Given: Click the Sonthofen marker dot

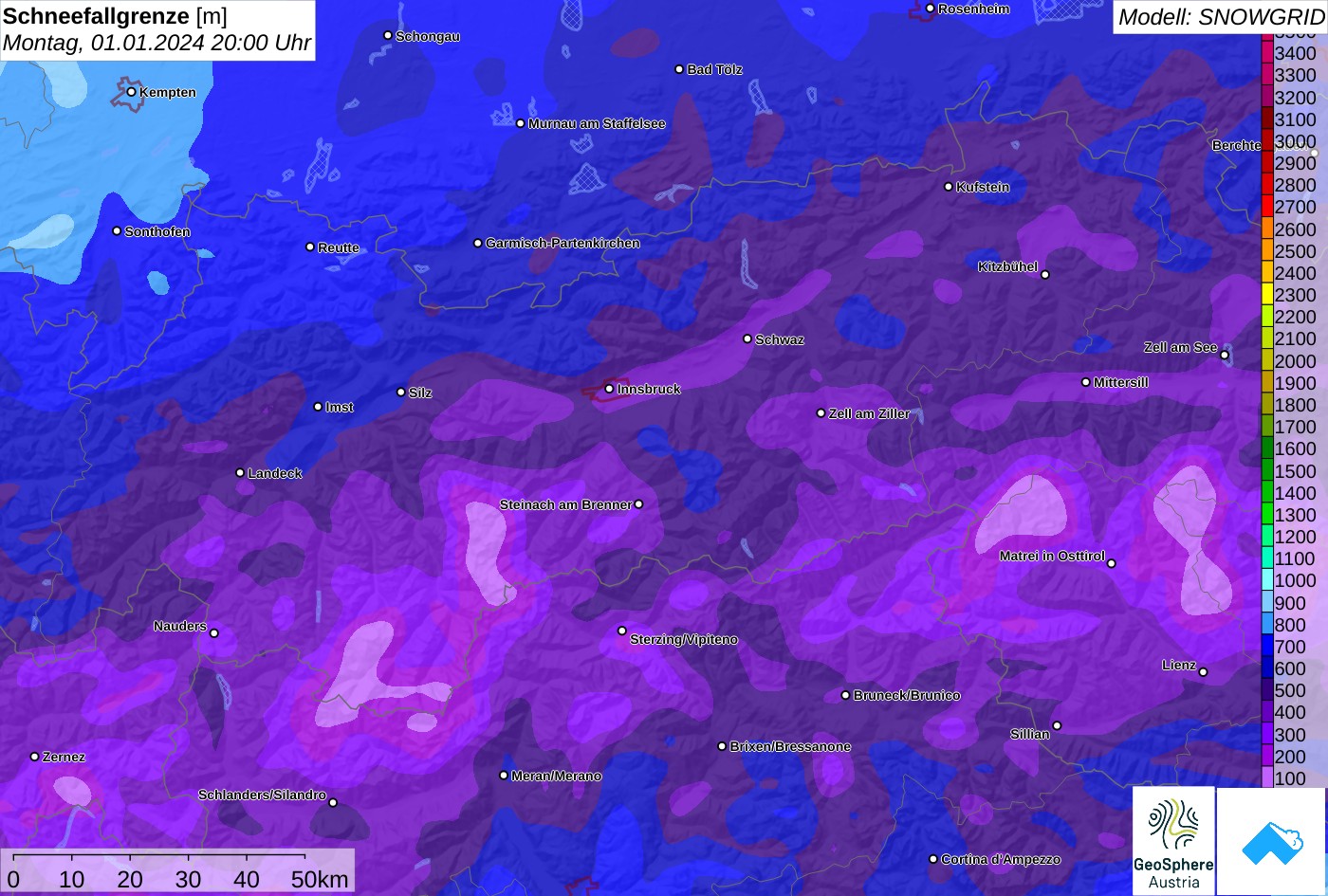Looking at the screenshot, I should 117,231.
